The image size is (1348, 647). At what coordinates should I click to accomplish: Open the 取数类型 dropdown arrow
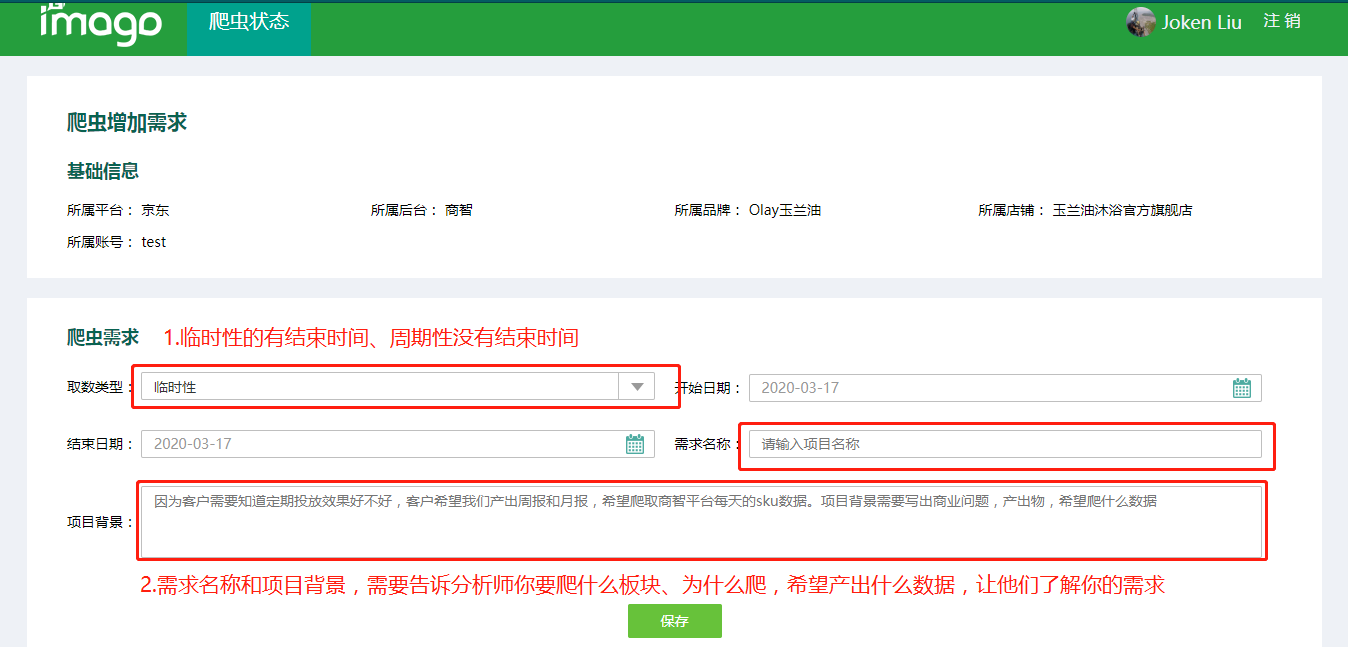[637, 387]
